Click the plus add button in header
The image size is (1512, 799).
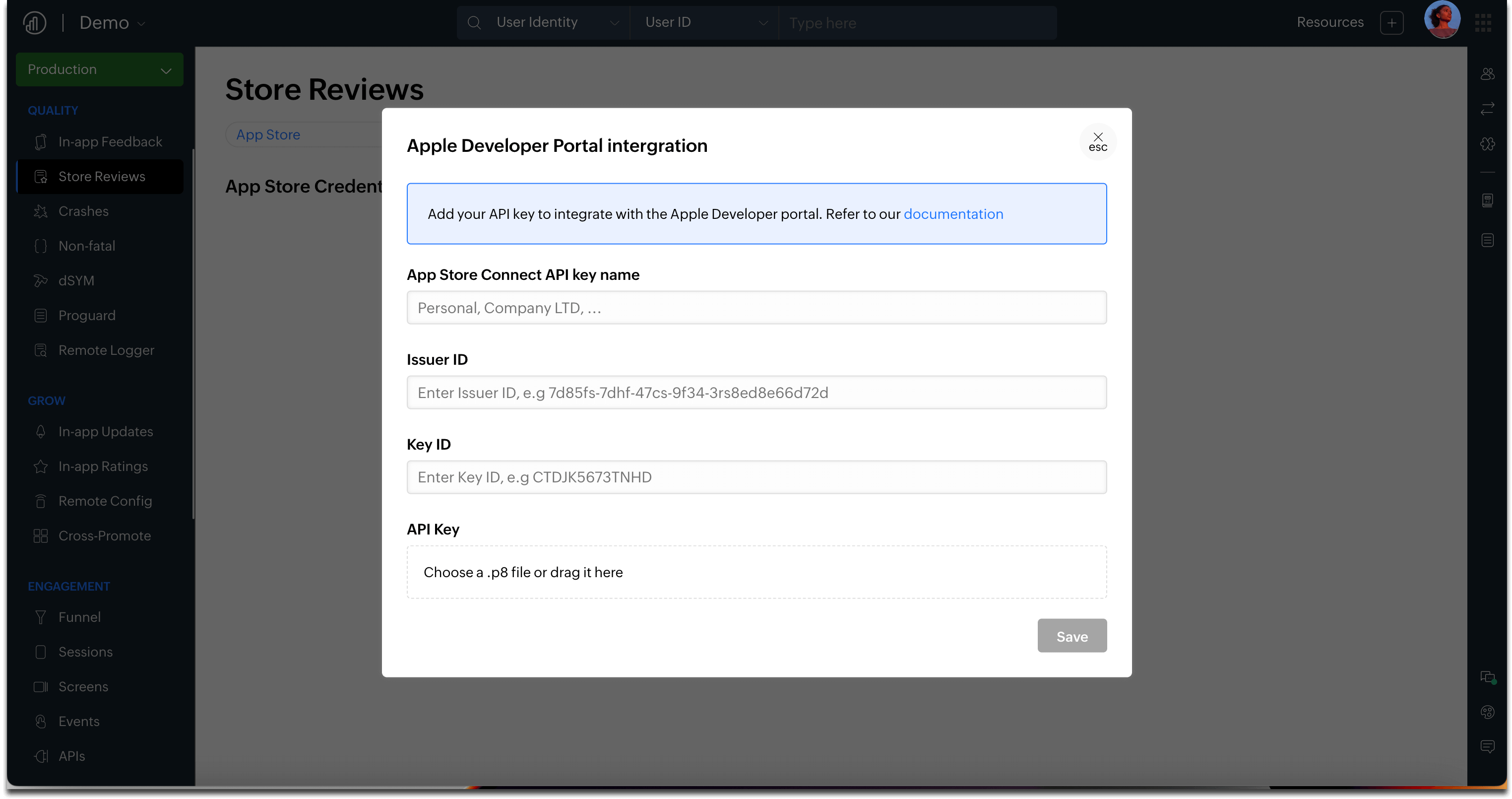tap(1391, 23)
